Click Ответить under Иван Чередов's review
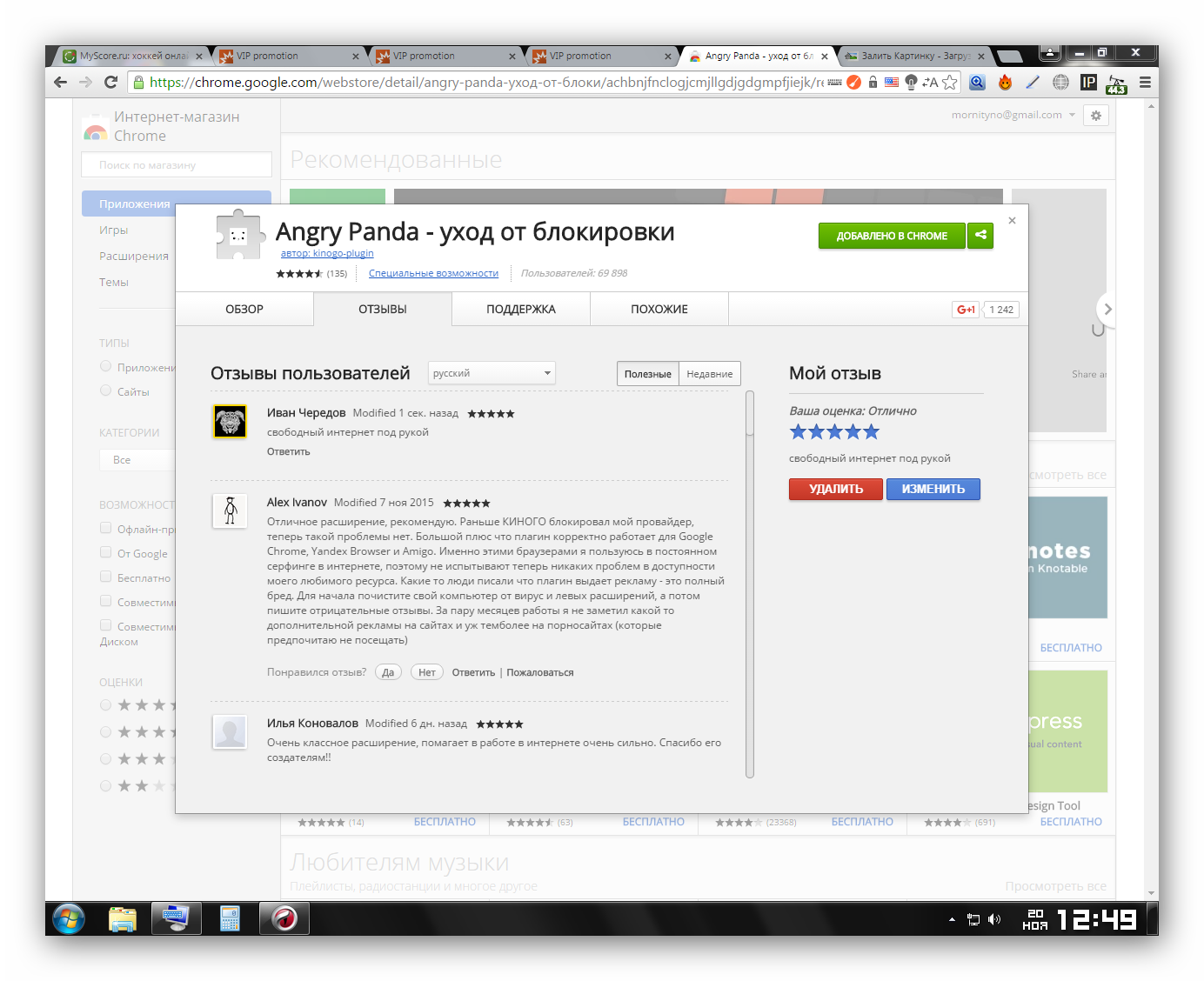The width and height of the screenshot is (1204, 981). 288,451
